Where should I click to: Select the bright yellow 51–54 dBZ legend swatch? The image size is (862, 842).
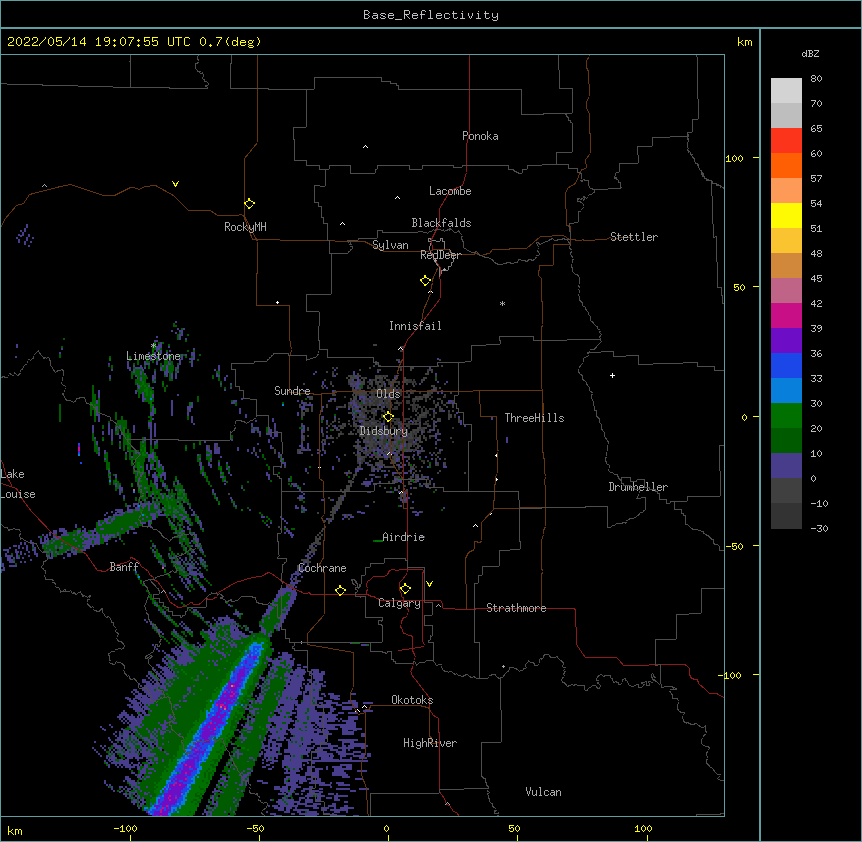point(786,215)
